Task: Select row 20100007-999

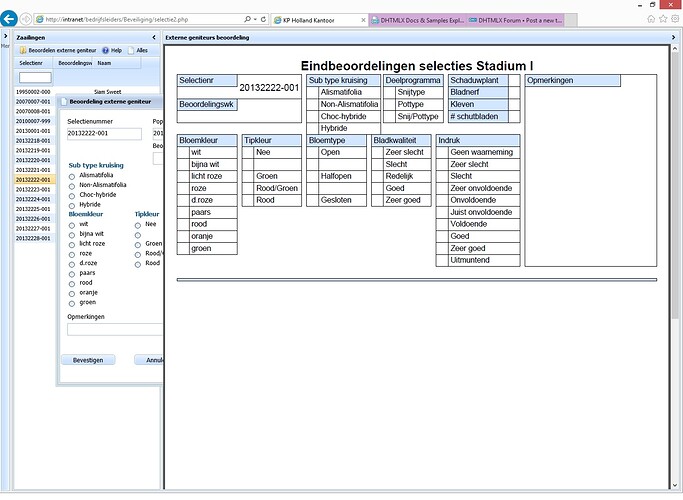Action: 35,121
